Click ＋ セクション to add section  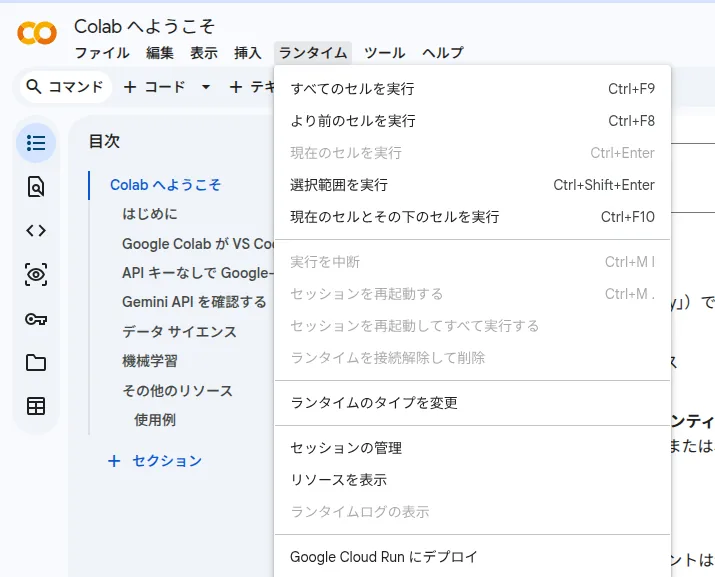click(155, 461)
